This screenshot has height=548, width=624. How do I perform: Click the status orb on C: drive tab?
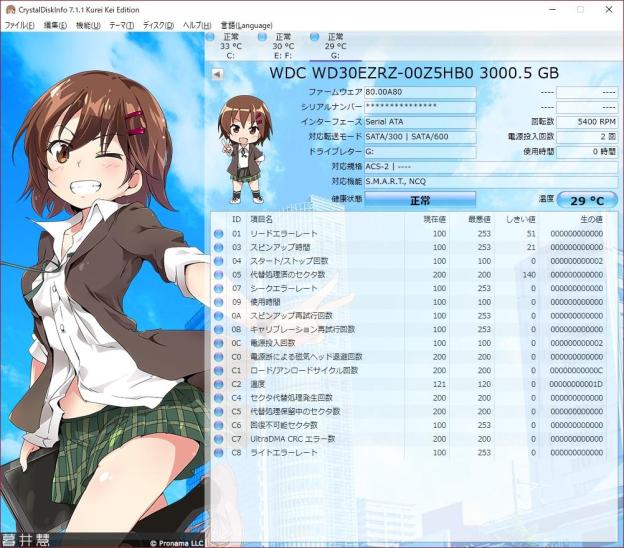210,37
